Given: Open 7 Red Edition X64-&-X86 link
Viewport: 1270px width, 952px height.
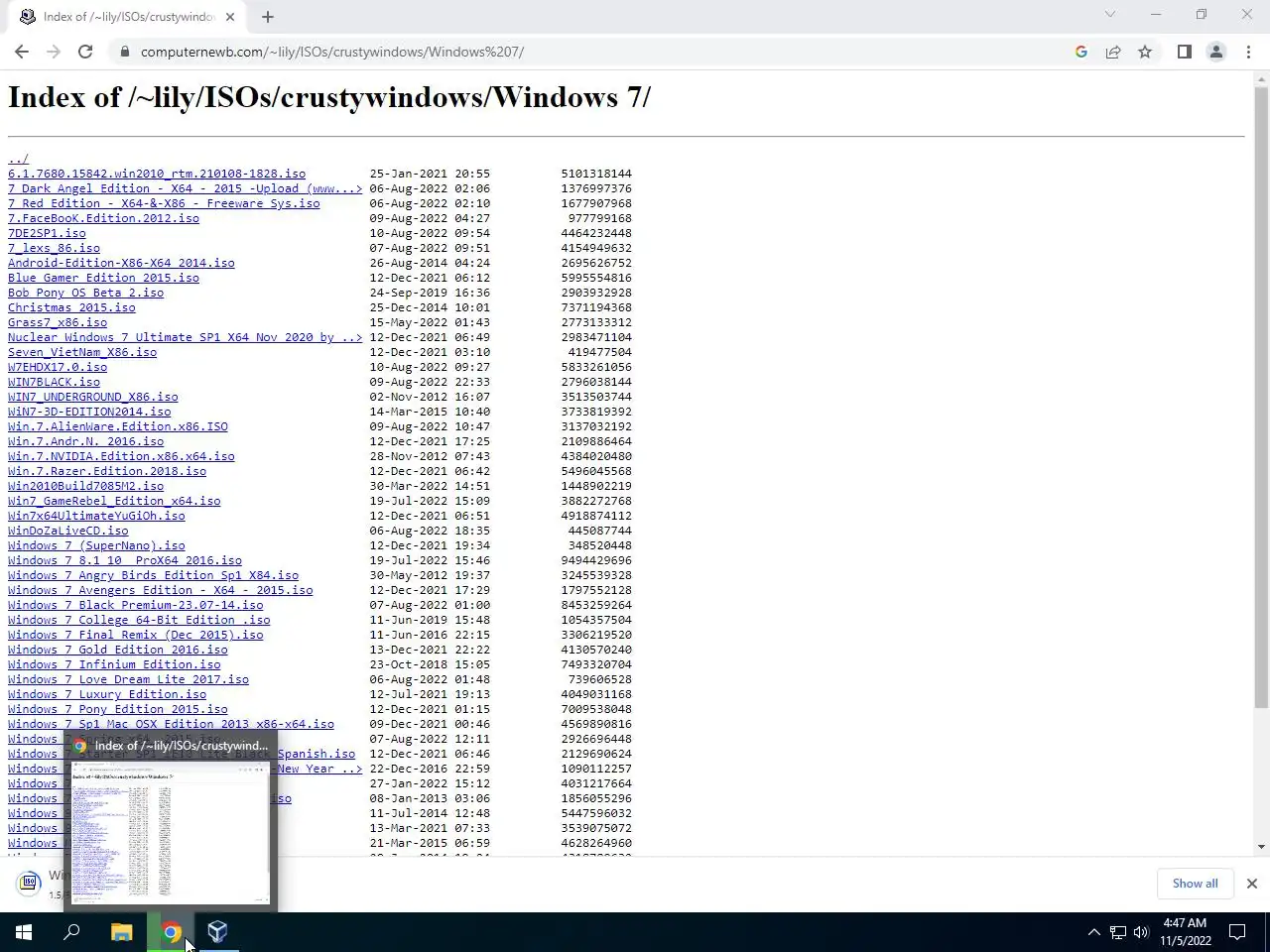Looking at the screenshot, I should coord(164,203).
